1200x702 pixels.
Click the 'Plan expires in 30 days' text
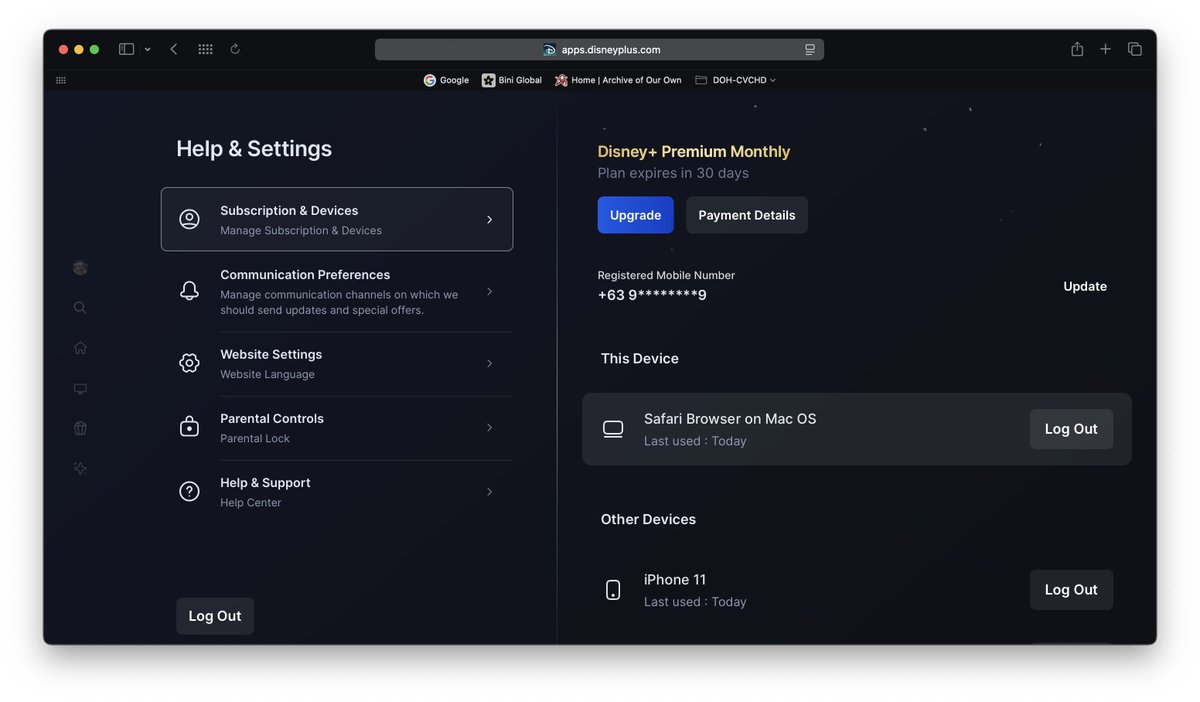673,173
